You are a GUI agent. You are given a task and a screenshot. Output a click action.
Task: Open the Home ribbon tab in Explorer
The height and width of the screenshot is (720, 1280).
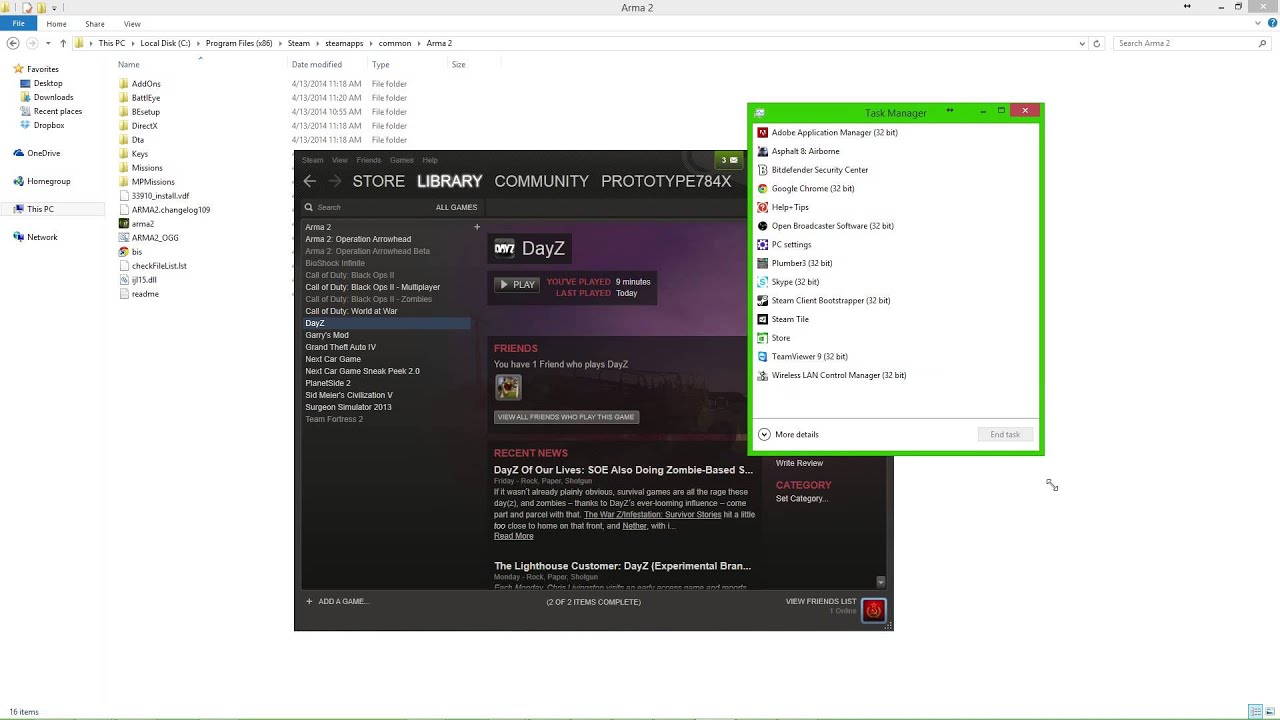(x=56, y=23)
